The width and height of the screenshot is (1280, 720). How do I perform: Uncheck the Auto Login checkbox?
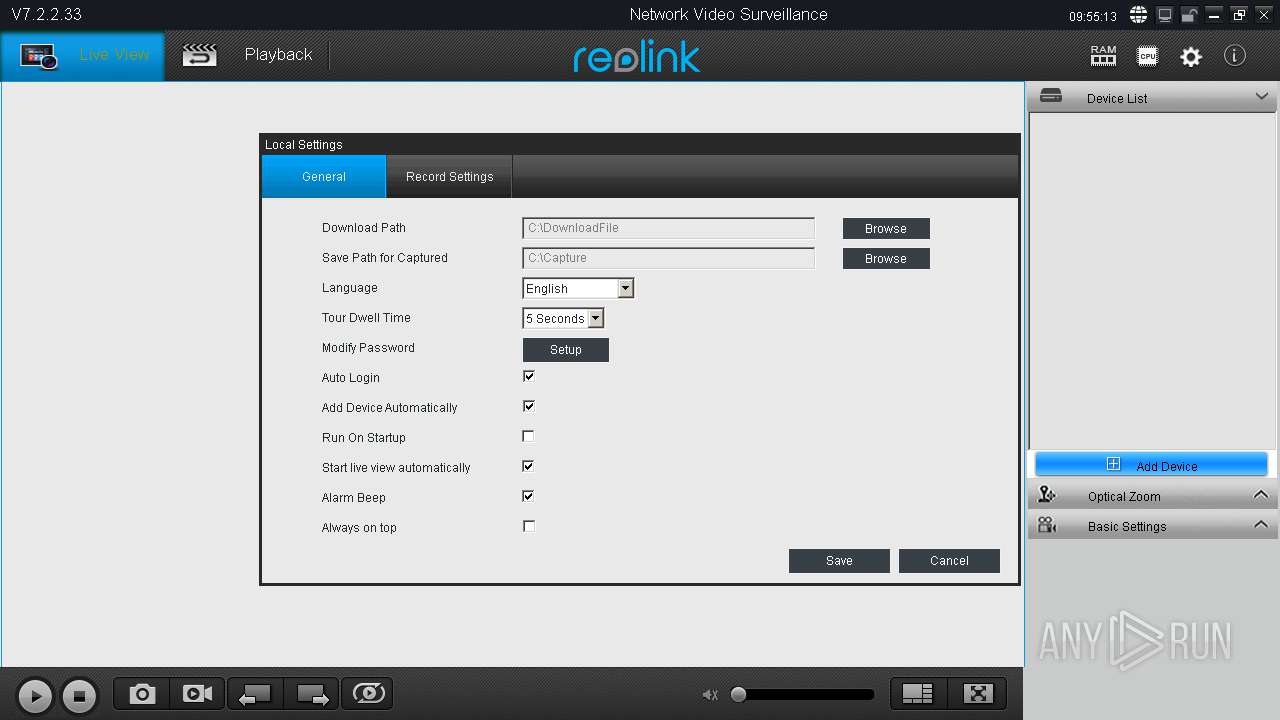[x=529, y=376]
